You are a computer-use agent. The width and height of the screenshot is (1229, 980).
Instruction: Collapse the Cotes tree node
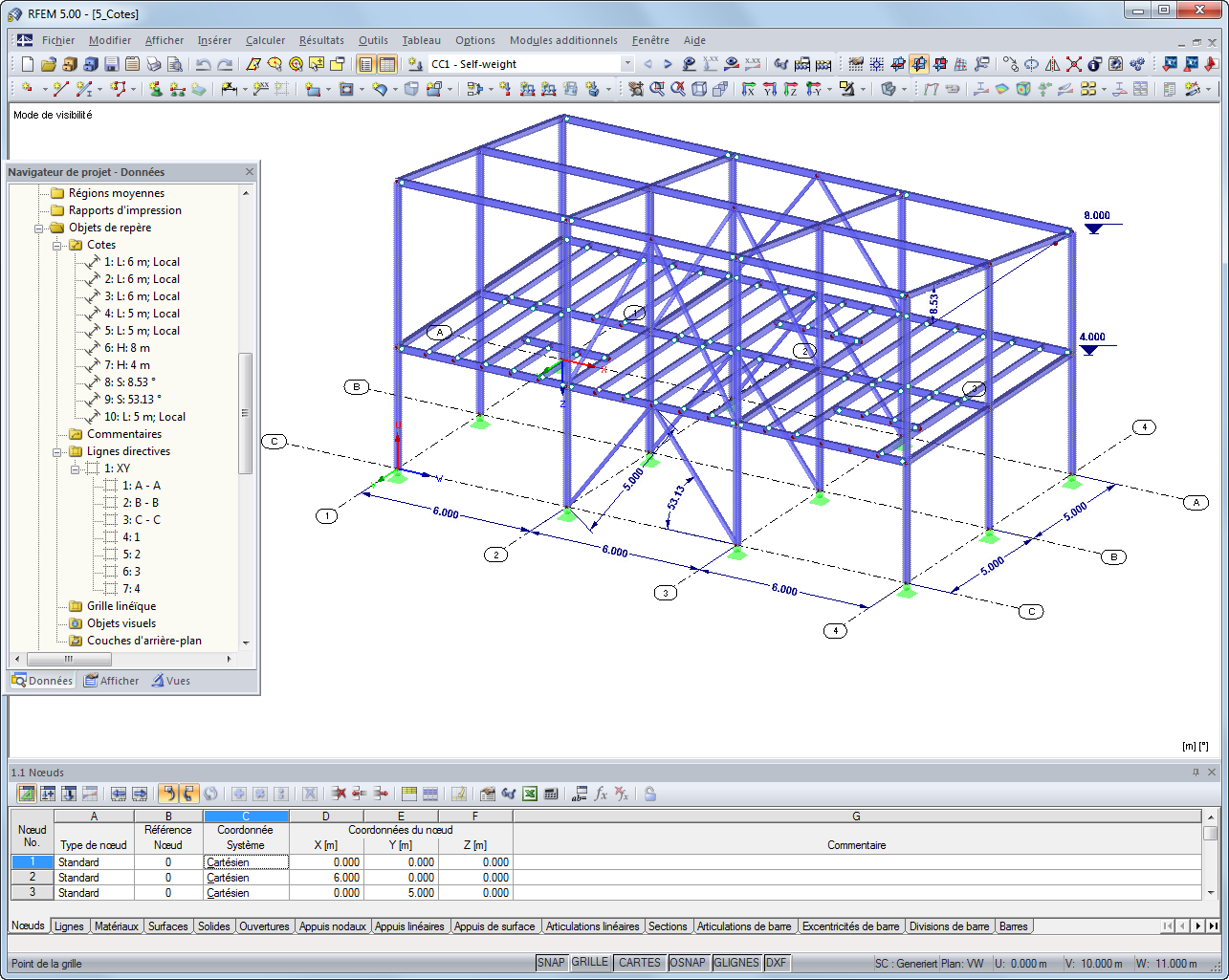tap(57, 246)
